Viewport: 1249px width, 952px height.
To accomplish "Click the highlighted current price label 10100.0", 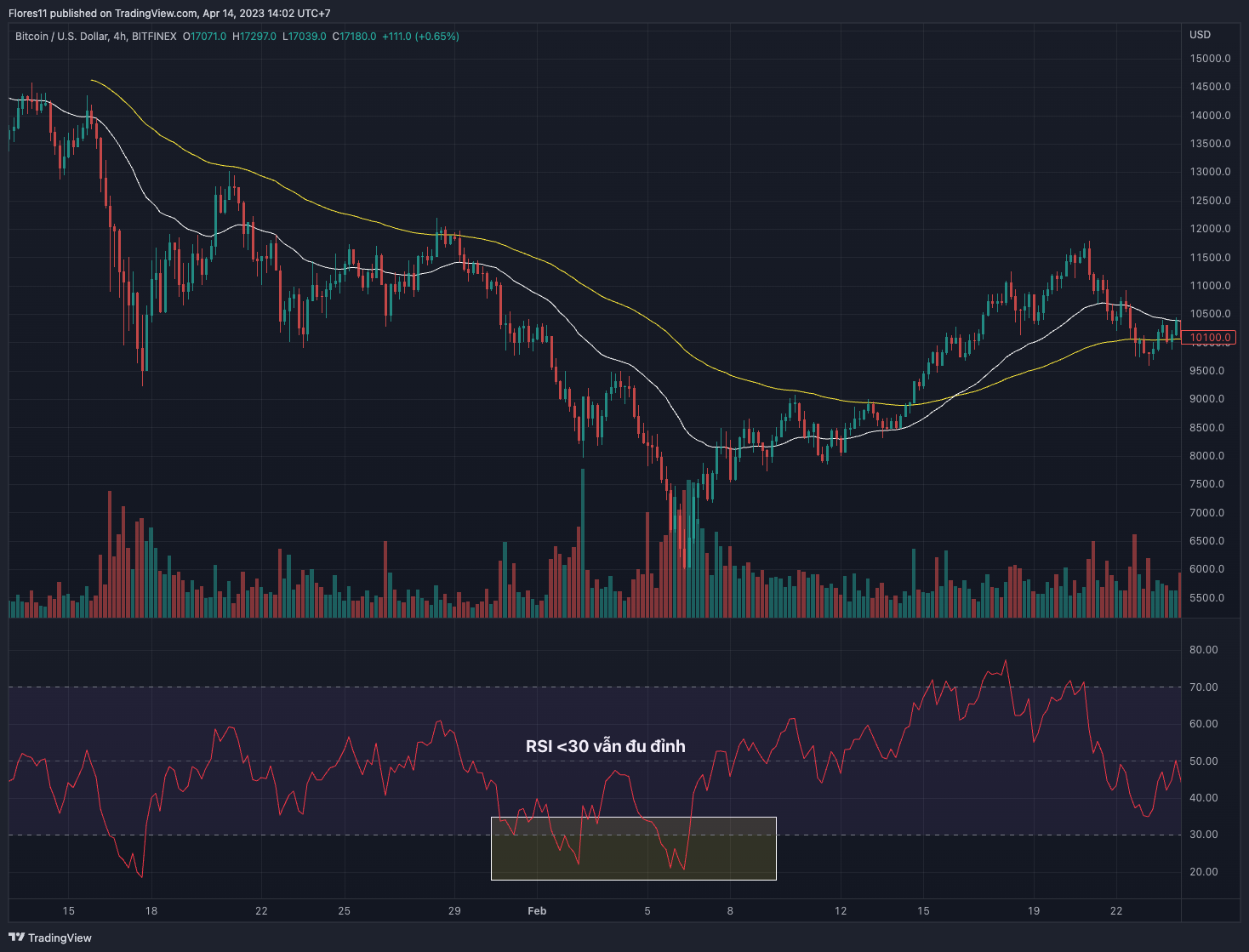I will click(1210, 338).
